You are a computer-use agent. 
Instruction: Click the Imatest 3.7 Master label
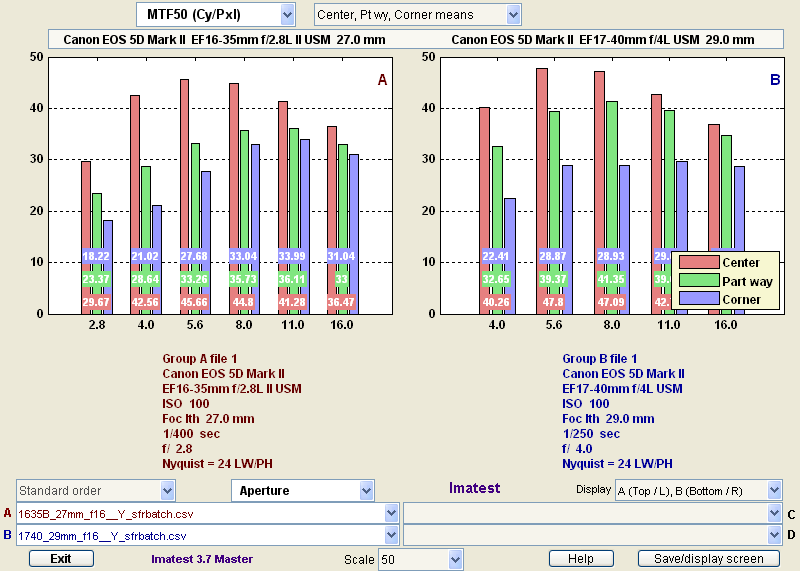click(x=202, y=559)
